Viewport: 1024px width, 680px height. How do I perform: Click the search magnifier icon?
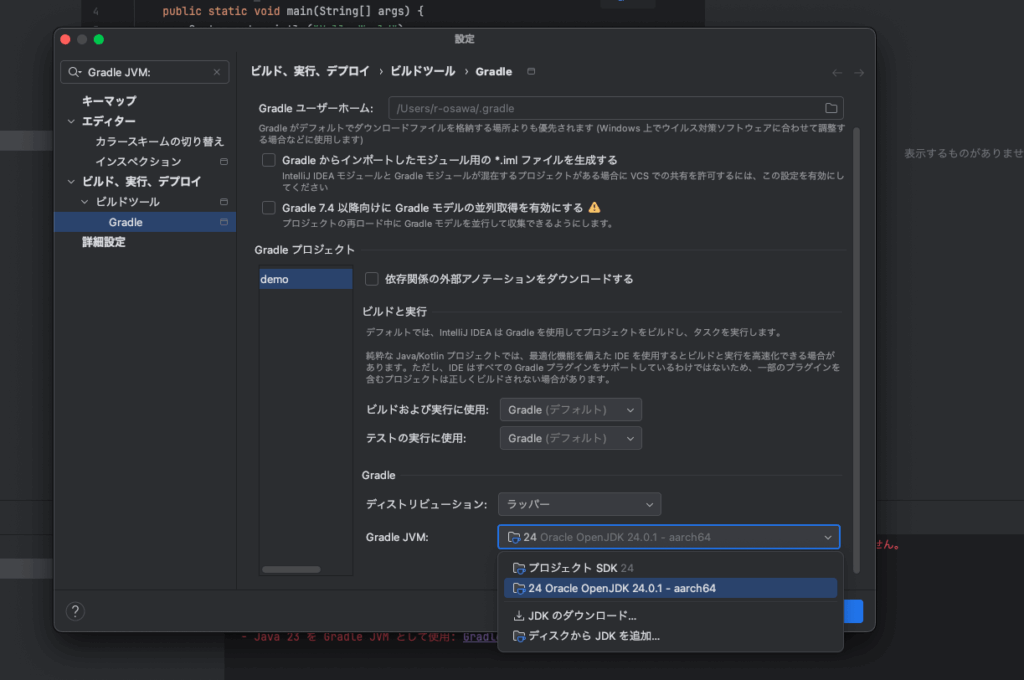click(x=74, y=72)
